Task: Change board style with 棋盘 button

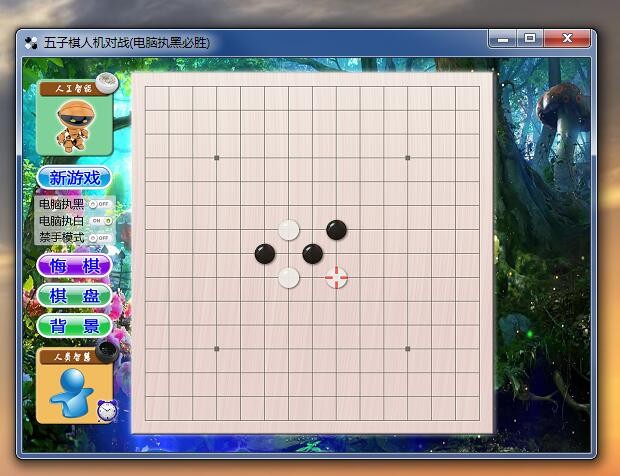Action: (x=74, y=296)
